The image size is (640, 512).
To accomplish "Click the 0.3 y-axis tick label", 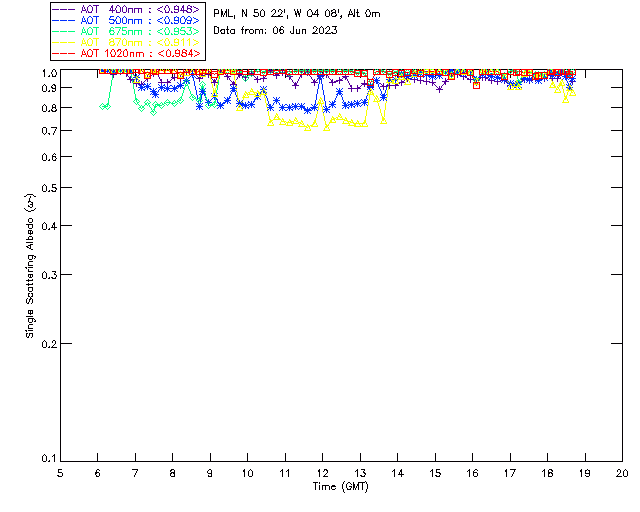I will tap(49, 275).
